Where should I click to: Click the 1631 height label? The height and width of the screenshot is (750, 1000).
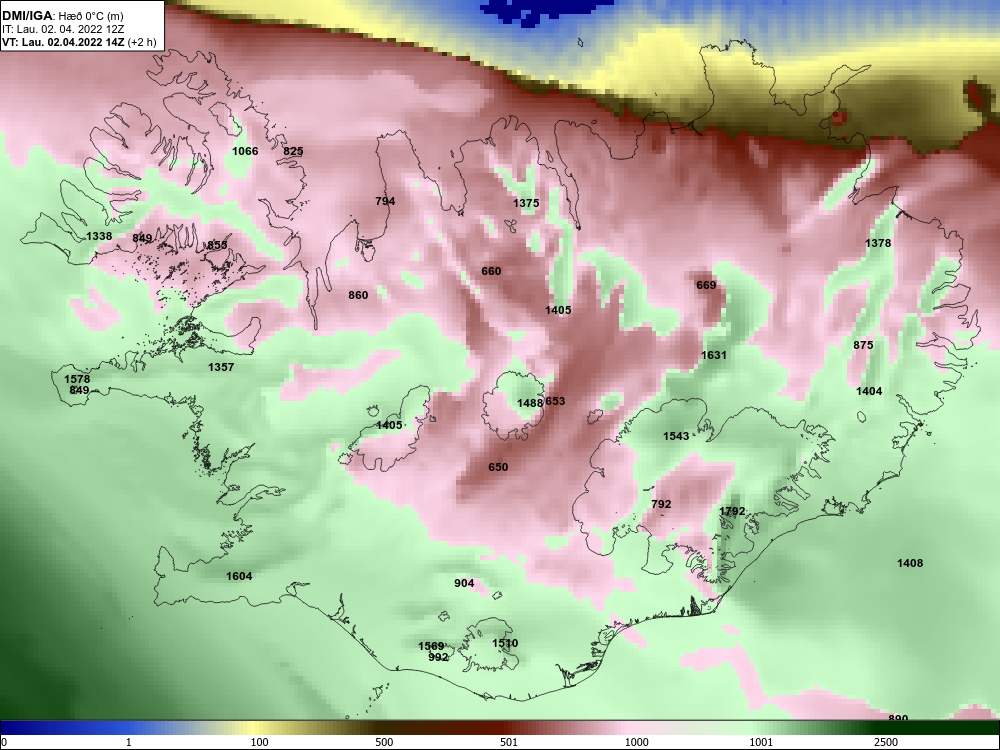tap(714, 355)
